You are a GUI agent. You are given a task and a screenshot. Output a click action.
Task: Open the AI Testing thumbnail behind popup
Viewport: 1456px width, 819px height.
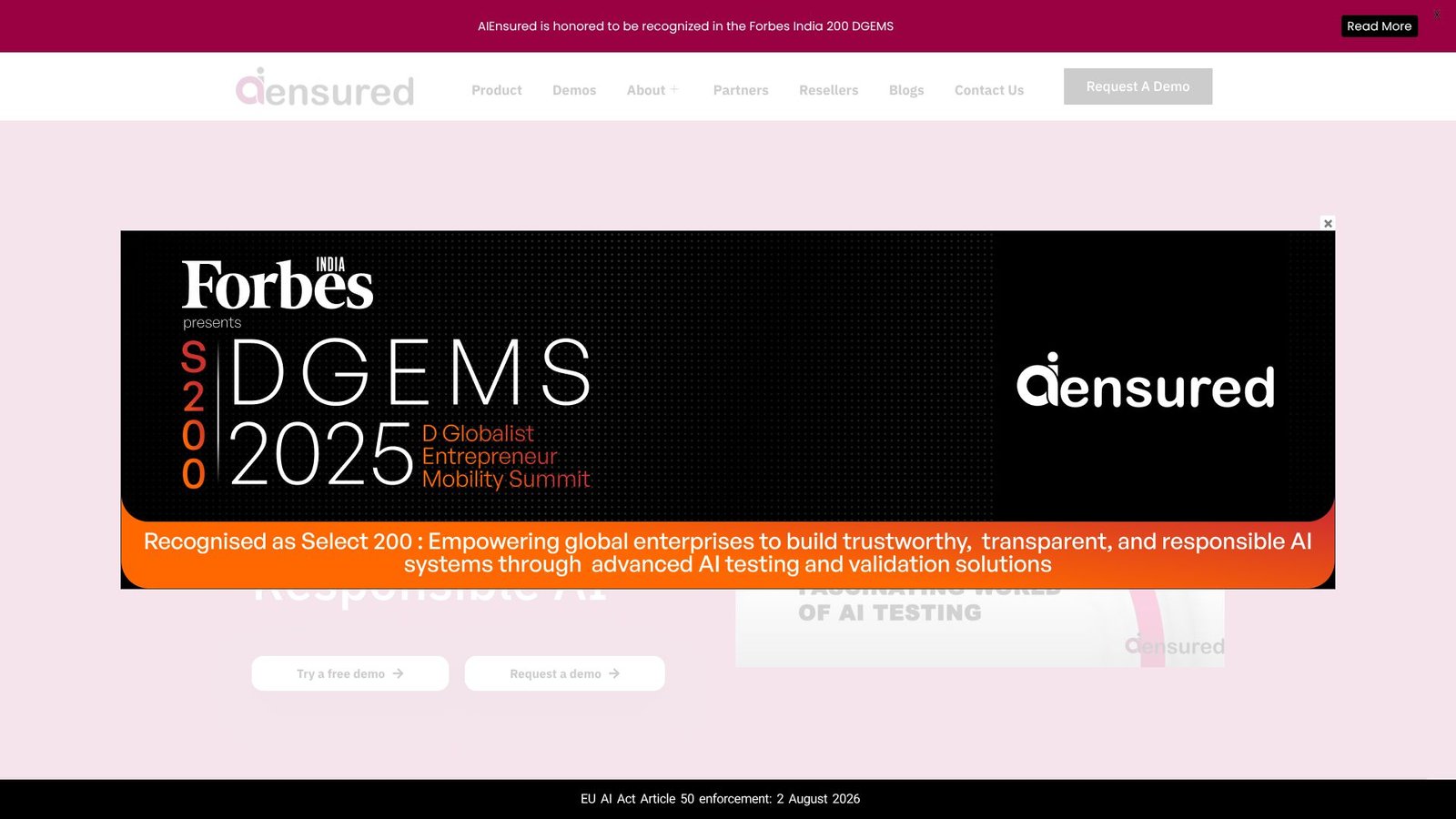tap(980, 628)
